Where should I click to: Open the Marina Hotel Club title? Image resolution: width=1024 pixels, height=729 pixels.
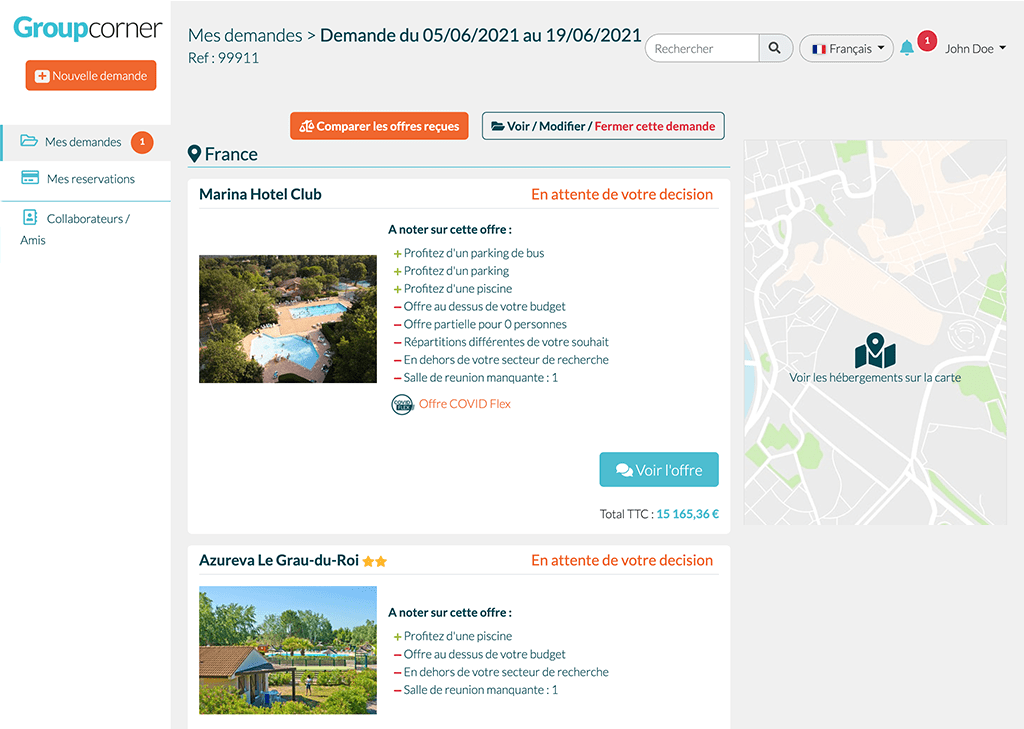click(260, 194)
